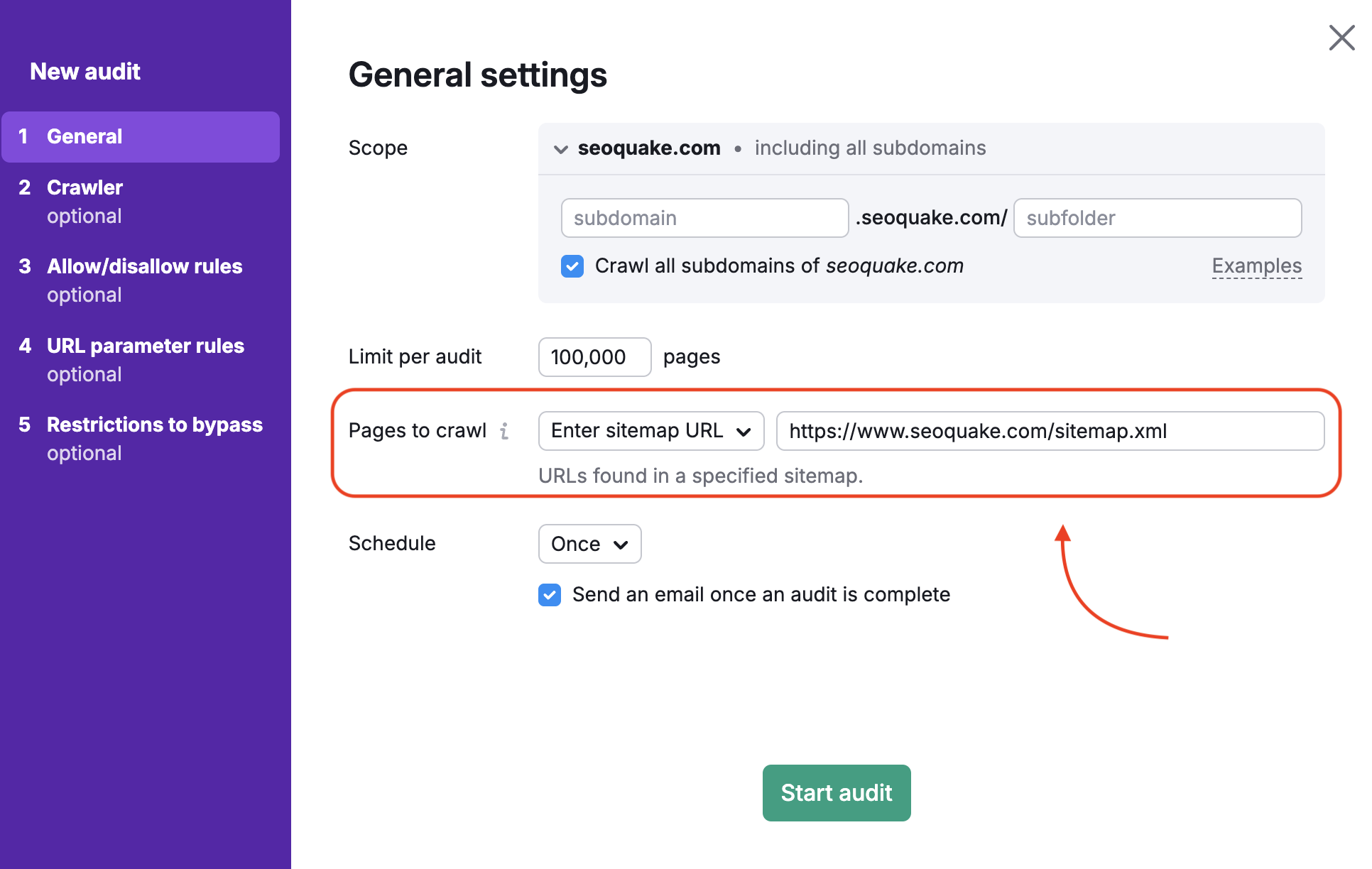Open the Schedule frequency dropdown showing Once
The image size is (1372, 869).
589,544
